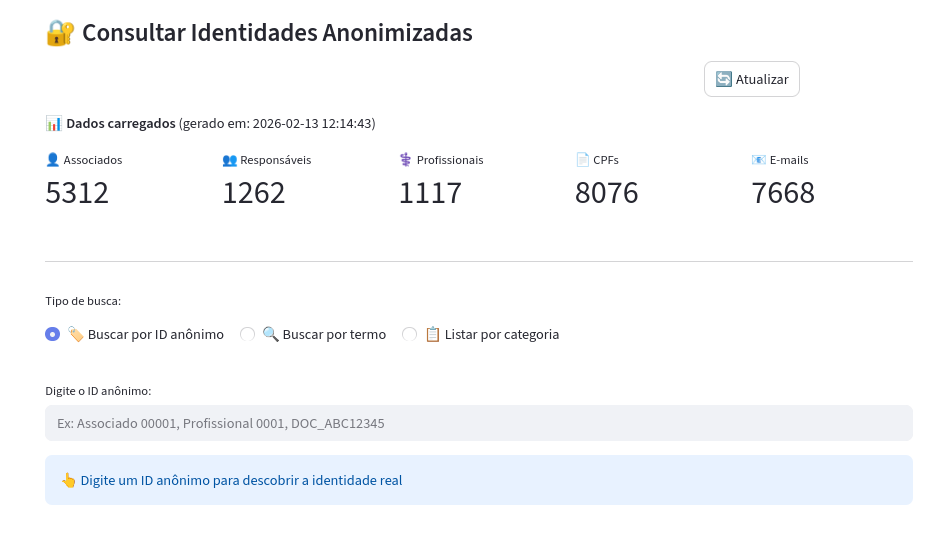The image size is (945, 542).
Task: Click the Consultar Identidades Anonimizadas heading text
Action: (x=277, y=33)
